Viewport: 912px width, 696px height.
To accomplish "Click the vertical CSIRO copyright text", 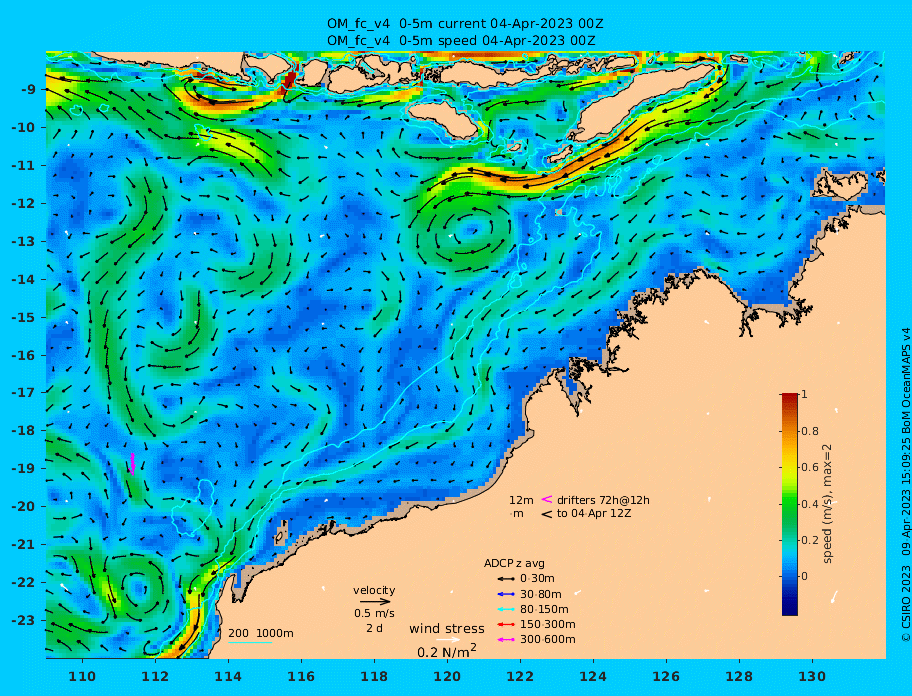I will [905, 484].
